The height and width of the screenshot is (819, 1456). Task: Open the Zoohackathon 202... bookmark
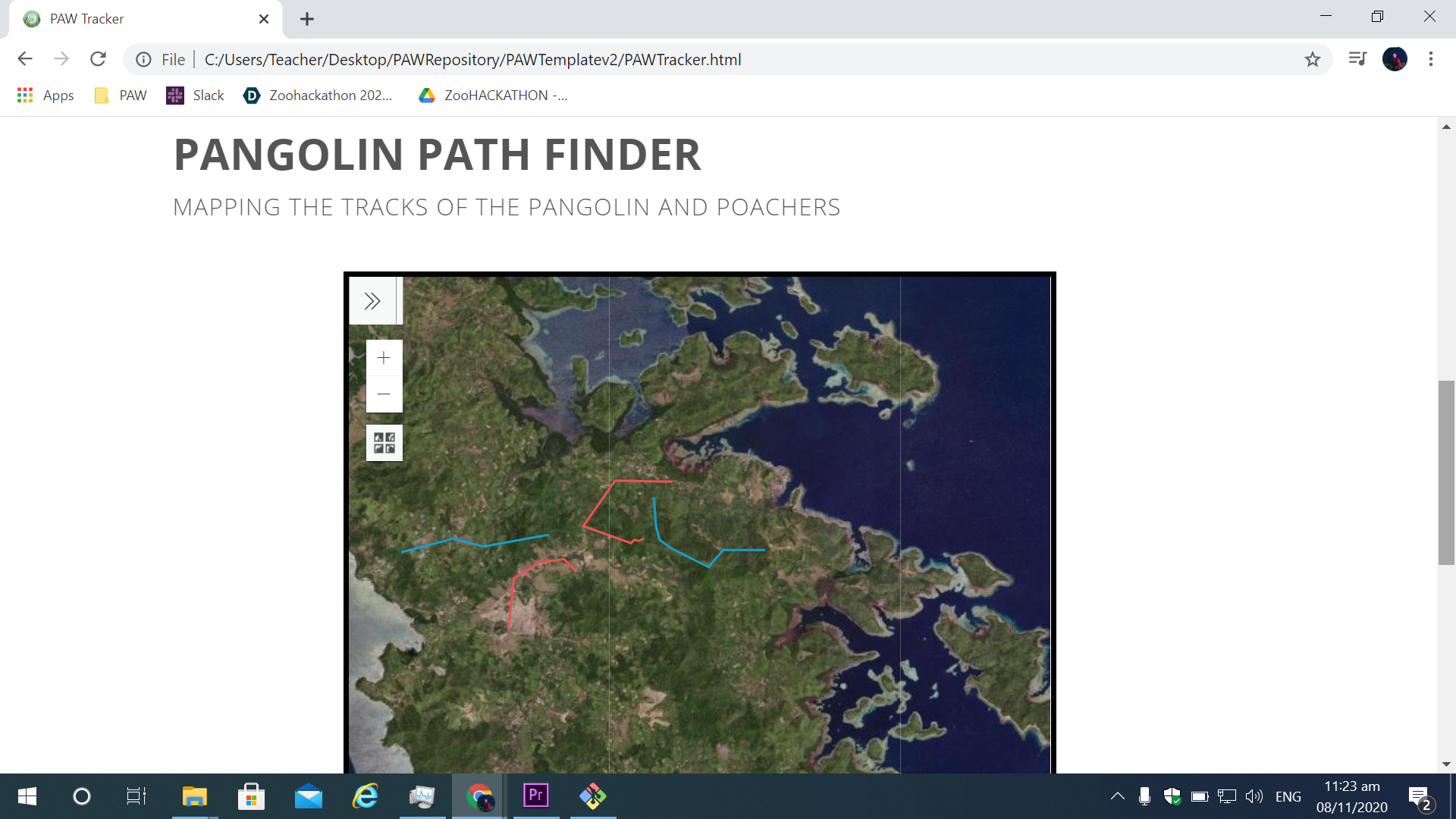tap(318, 96)
